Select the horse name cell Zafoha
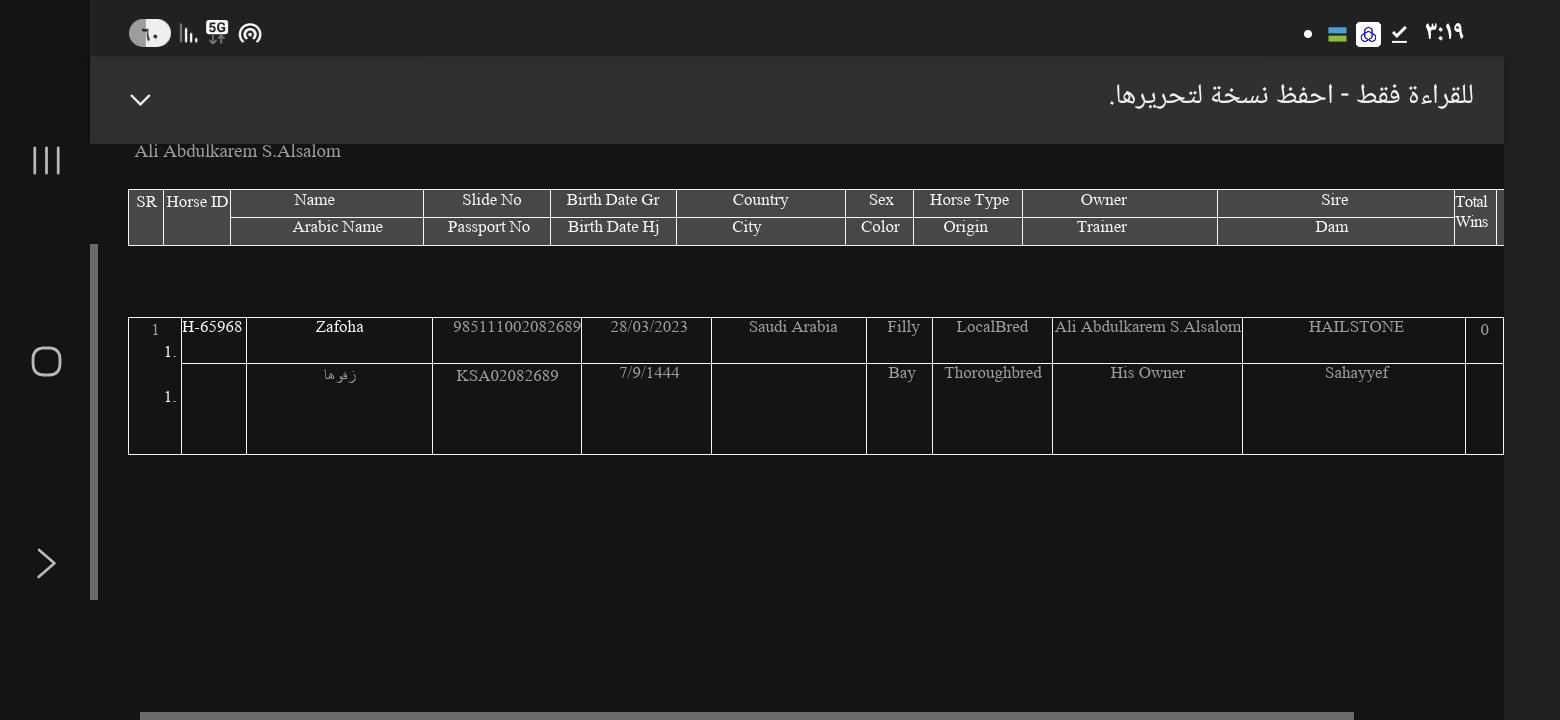Screen dimensions: 1560x720 click(339, 328)
